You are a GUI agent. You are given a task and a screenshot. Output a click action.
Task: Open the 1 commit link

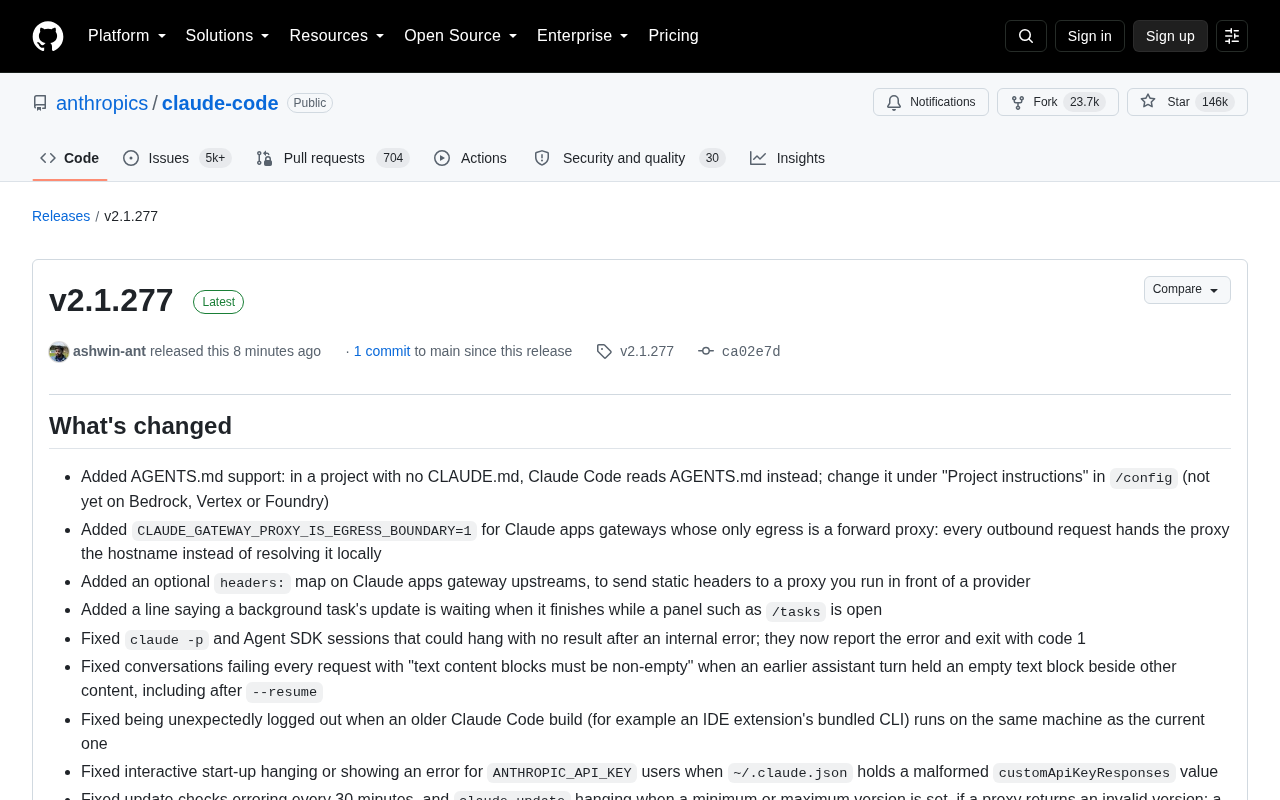pos(382,351)
